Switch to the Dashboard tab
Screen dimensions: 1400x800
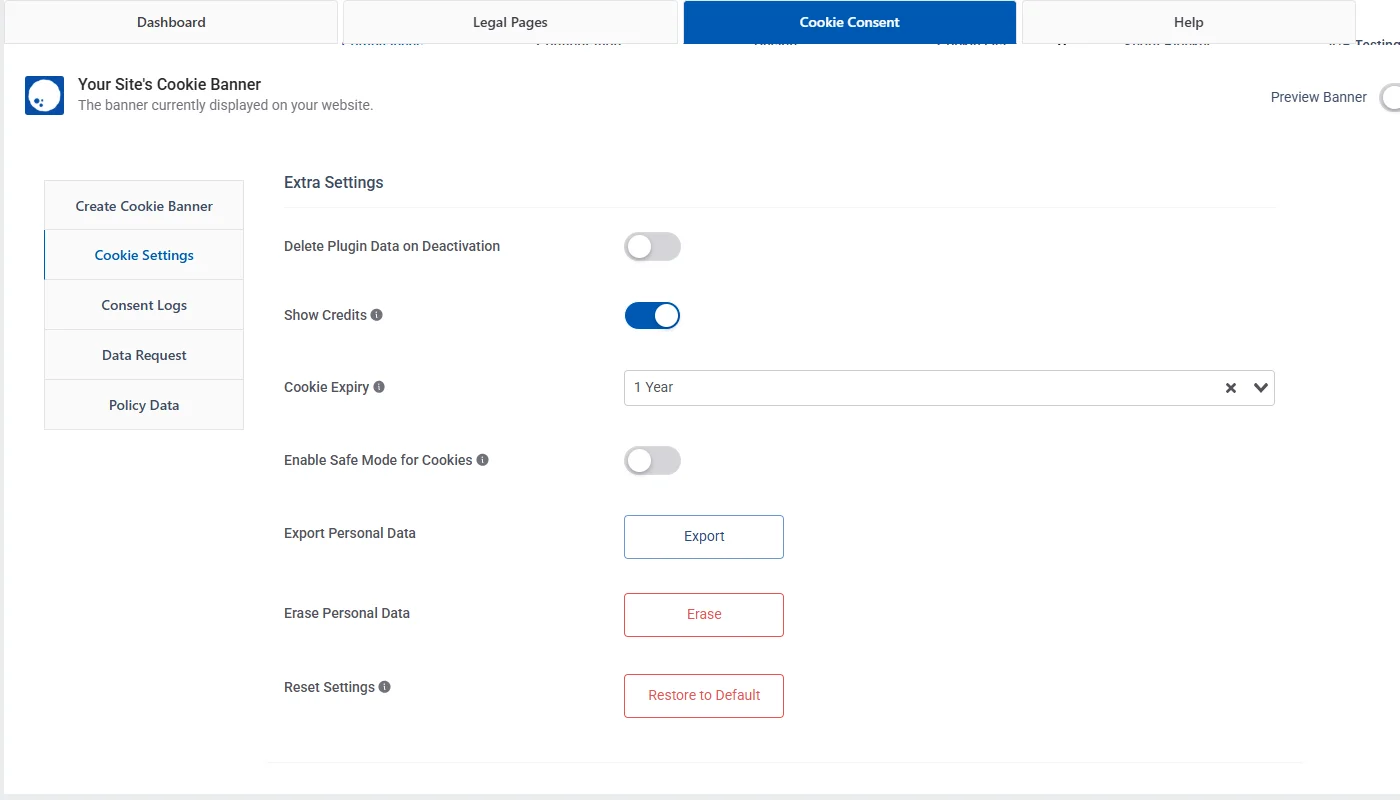[171, 22]
